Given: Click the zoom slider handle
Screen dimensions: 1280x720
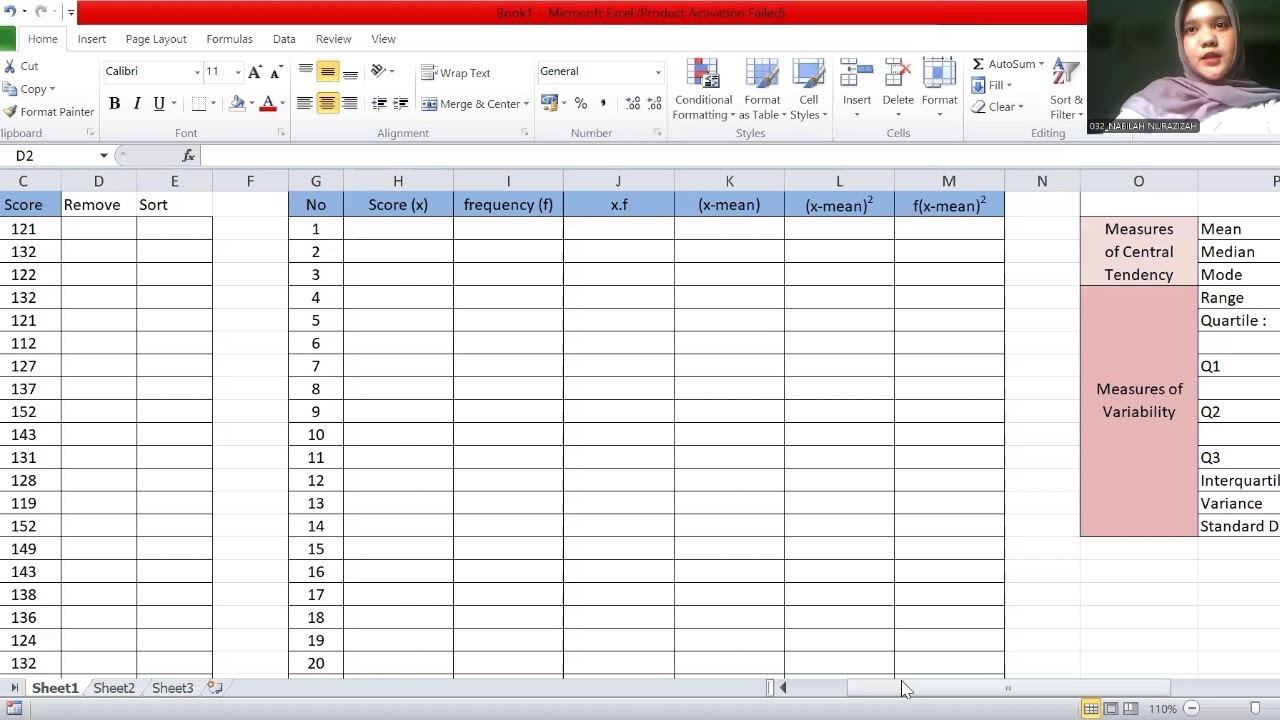Looking at the screenshot, I should tap(1255, 708).
